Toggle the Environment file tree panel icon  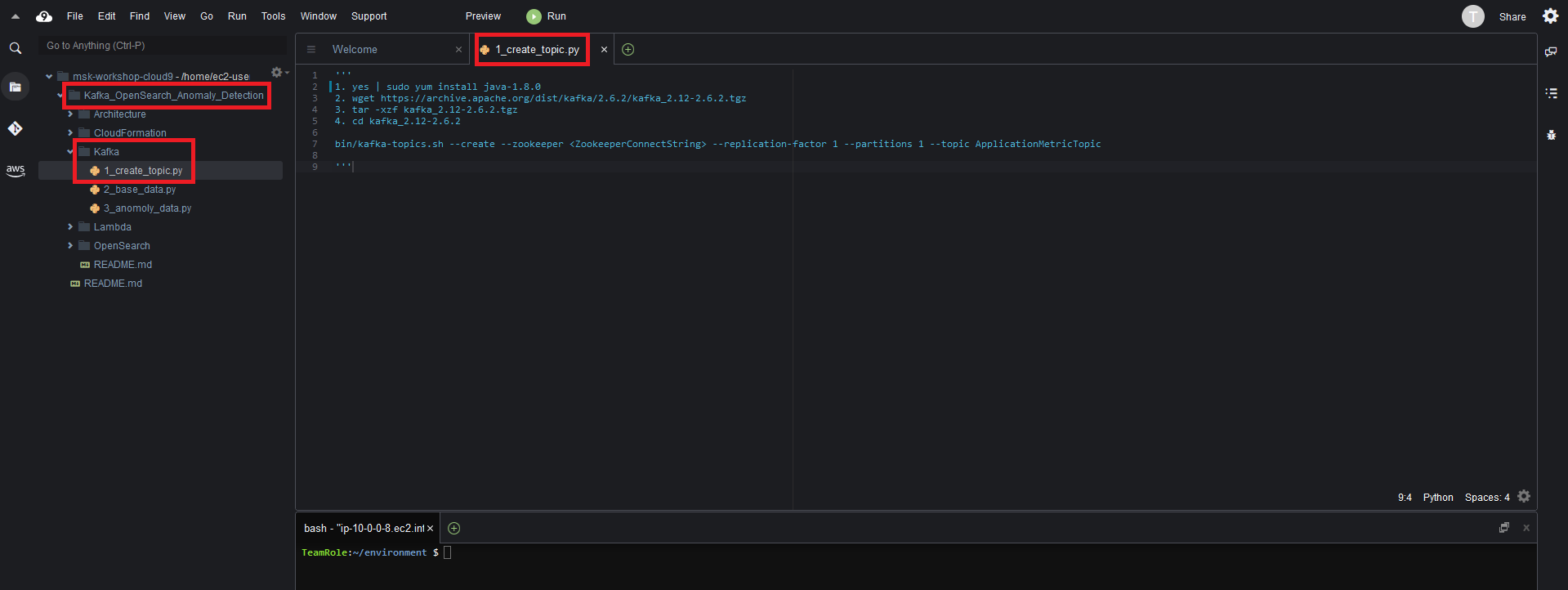pos(16,87)
